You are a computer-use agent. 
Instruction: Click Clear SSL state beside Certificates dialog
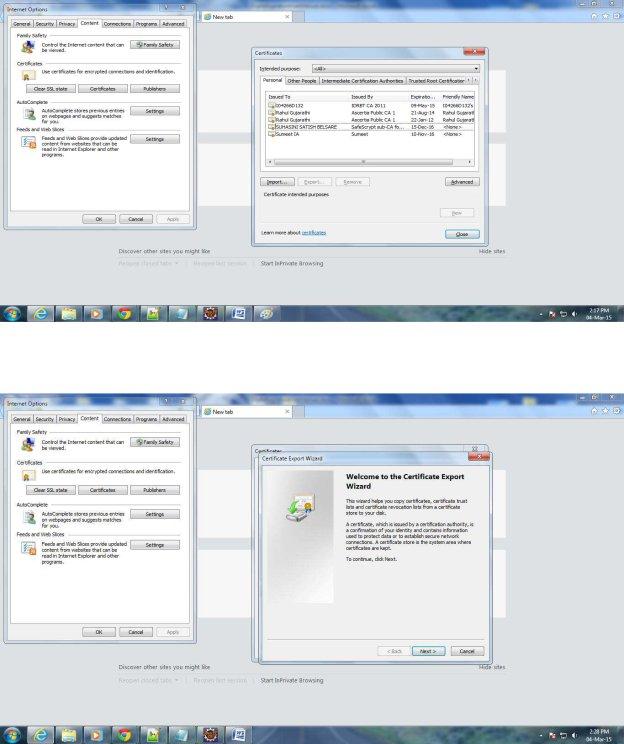(51, 89)
